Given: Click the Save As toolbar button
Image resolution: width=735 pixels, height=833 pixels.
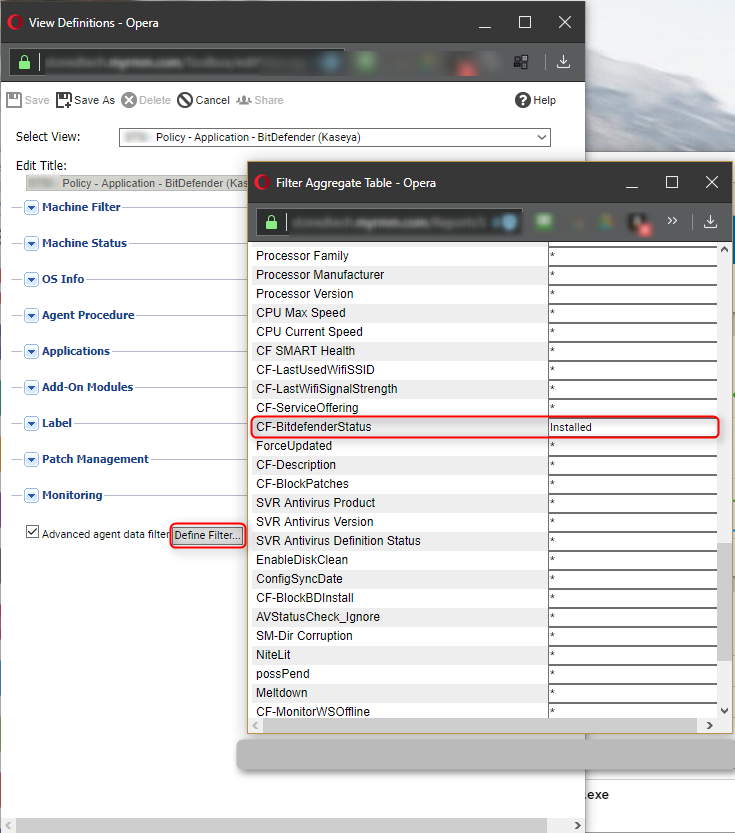Looking at the screenshot, I should click(x=86, y=100).
